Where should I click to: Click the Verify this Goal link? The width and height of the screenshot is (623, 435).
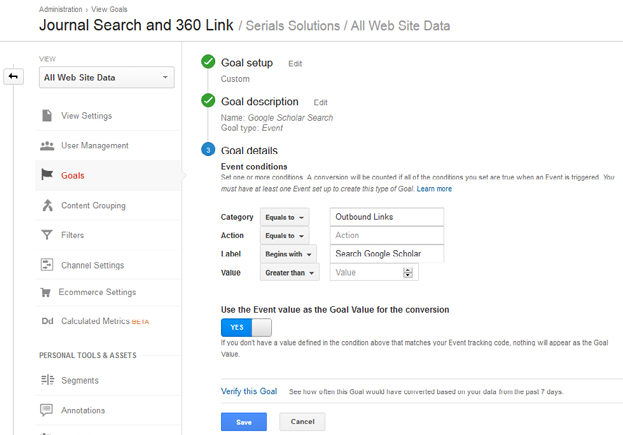tap(249, 391)
